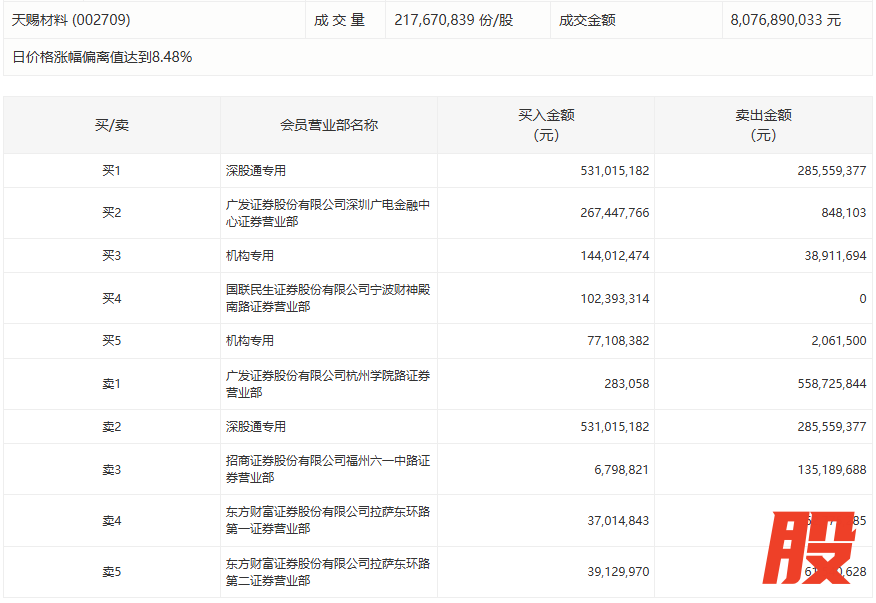Click the 买4 sell amount of 0

(861, 298)
